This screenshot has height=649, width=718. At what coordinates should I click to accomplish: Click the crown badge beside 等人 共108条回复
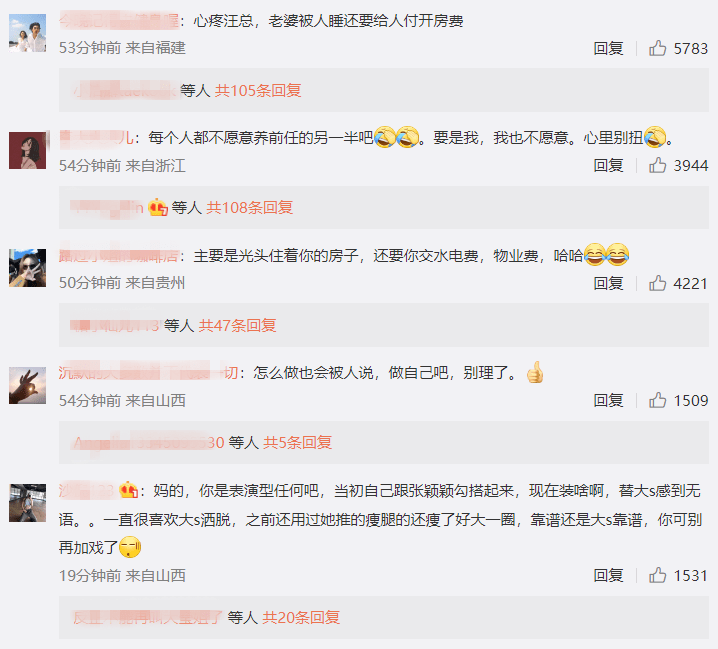[x=158, y=208]
